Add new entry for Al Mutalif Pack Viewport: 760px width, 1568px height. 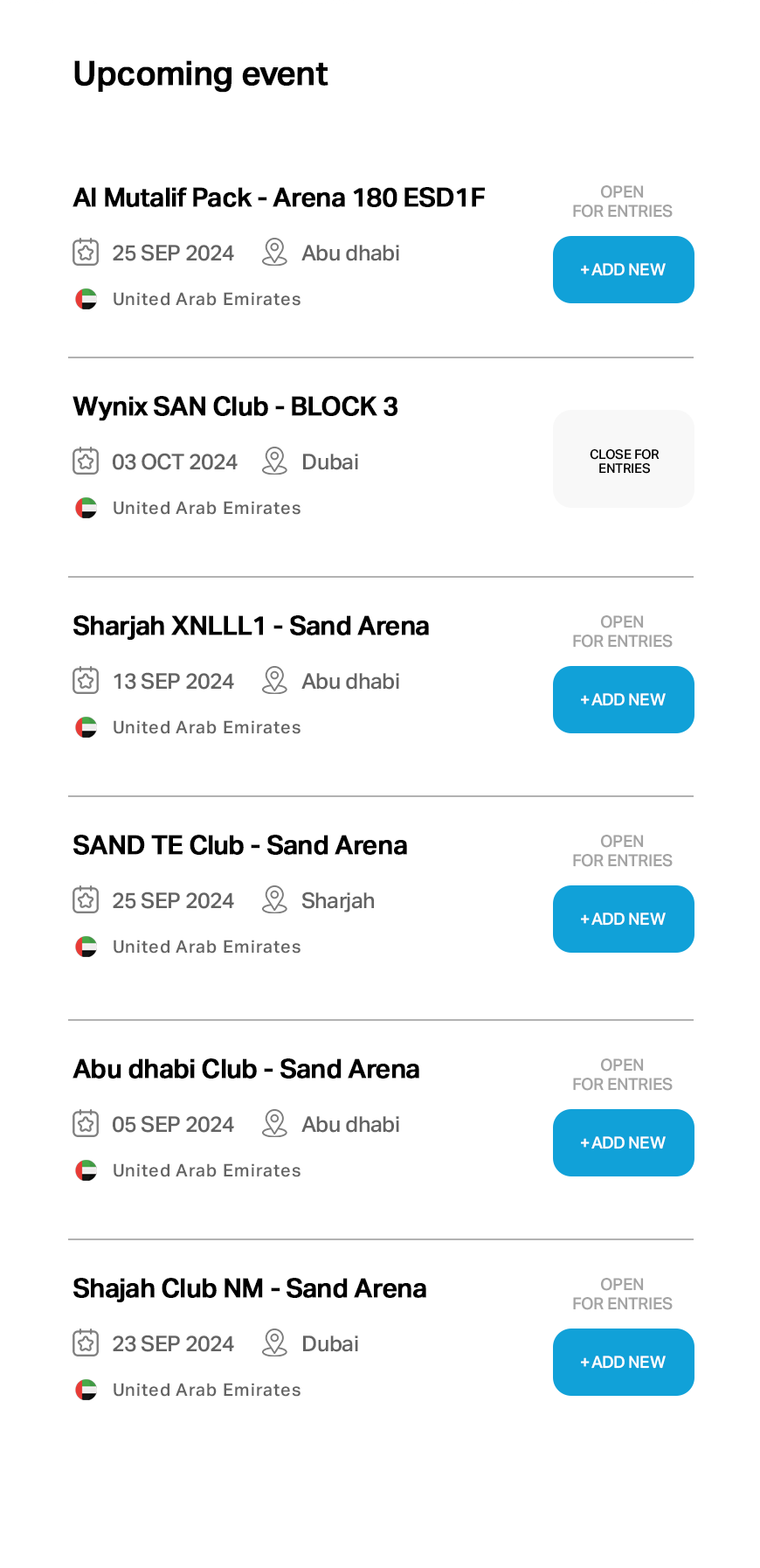click(623, 269)
